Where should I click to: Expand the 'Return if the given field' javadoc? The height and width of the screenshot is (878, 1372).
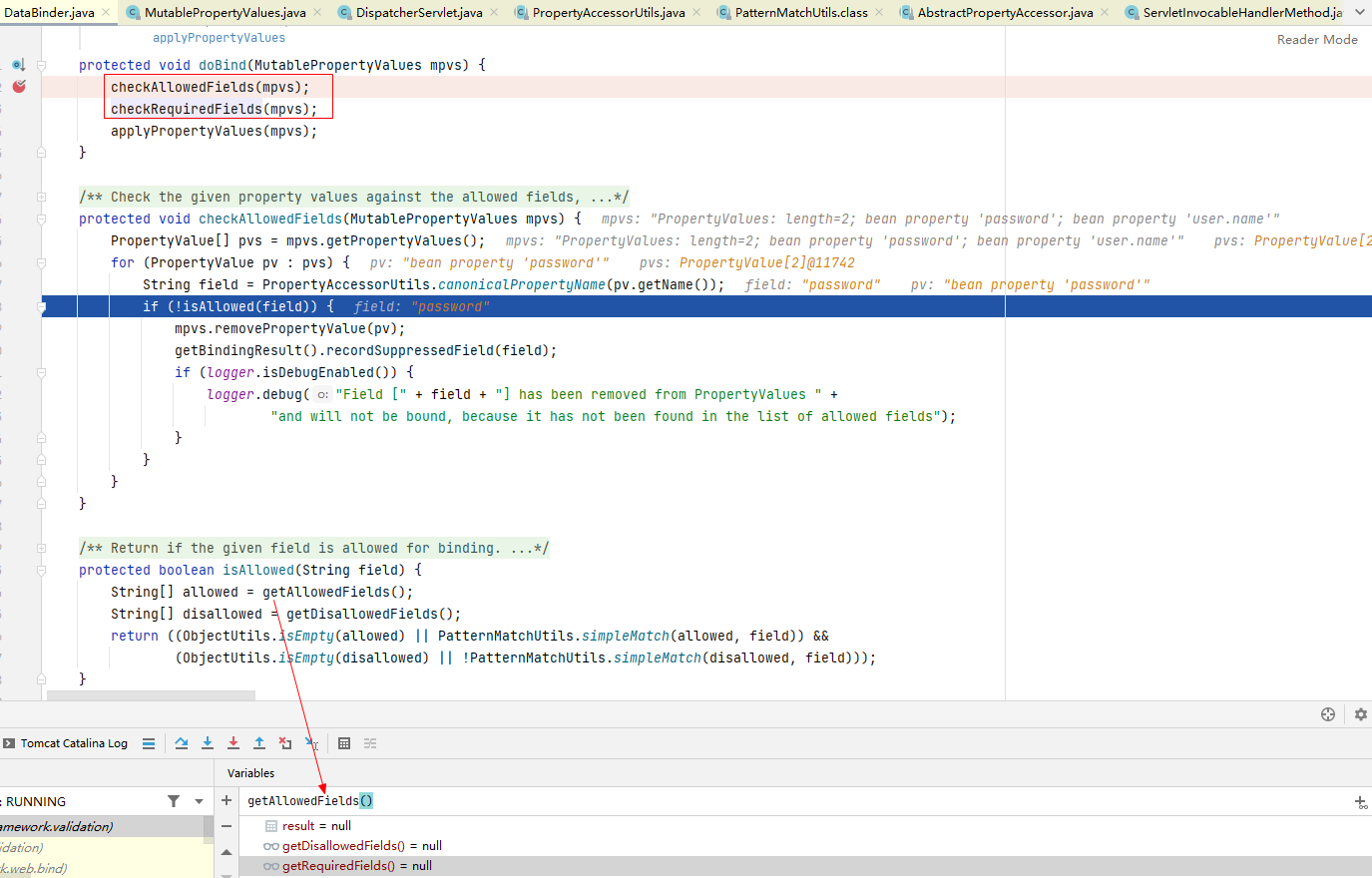[x=41, y=548]
